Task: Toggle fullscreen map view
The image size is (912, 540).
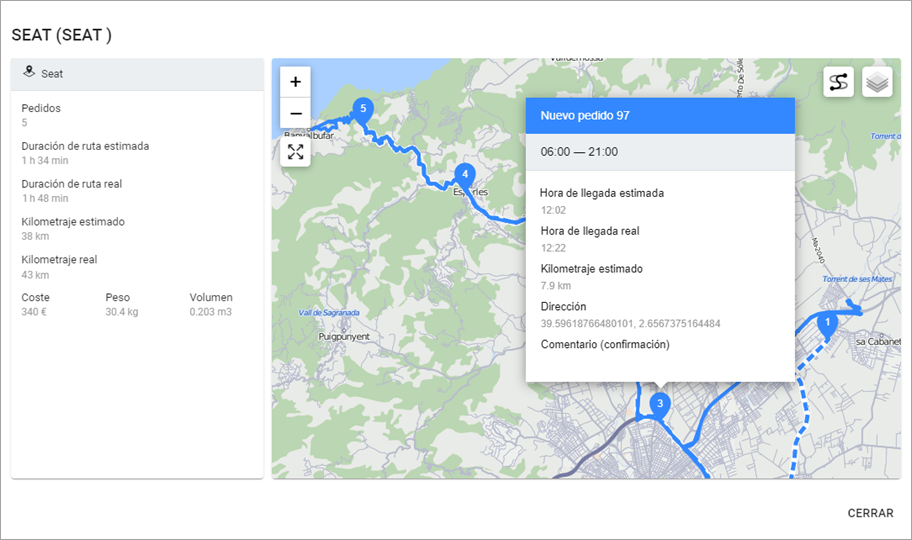Action: (295, 152)
